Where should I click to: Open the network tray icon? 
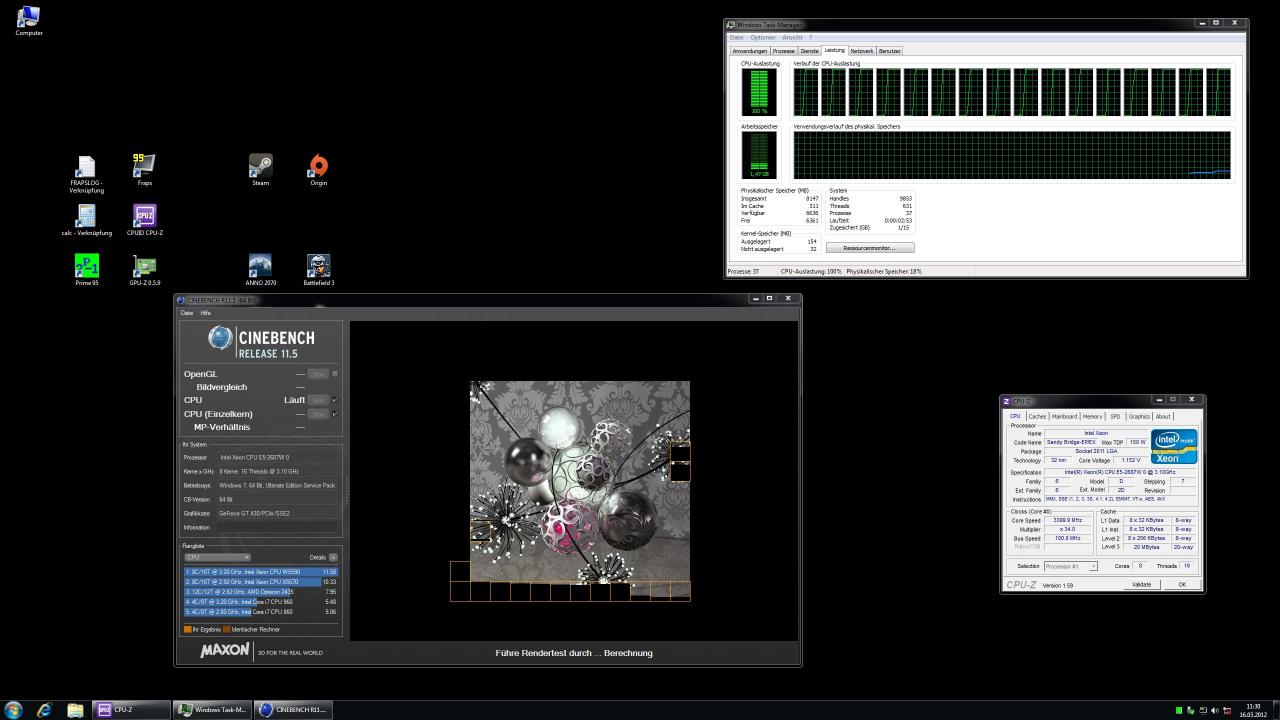(1203, 711)
